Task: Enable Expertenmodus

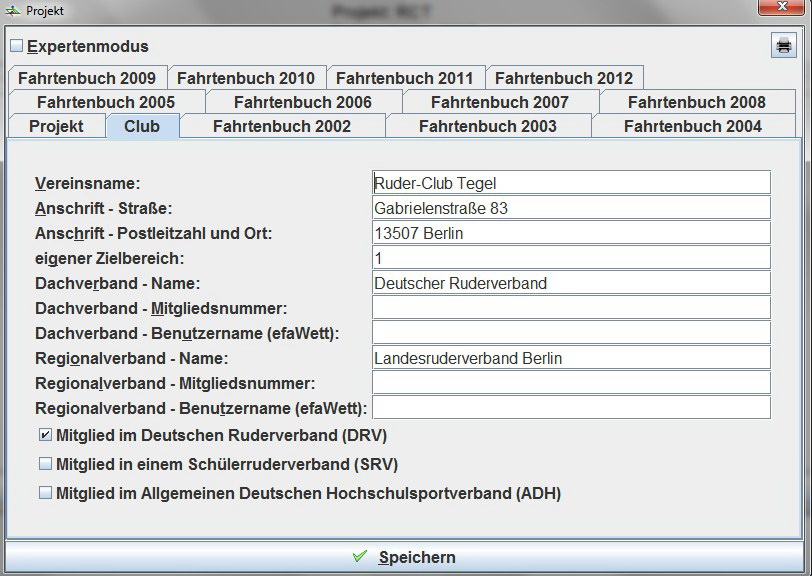Action: pos(17,46)
